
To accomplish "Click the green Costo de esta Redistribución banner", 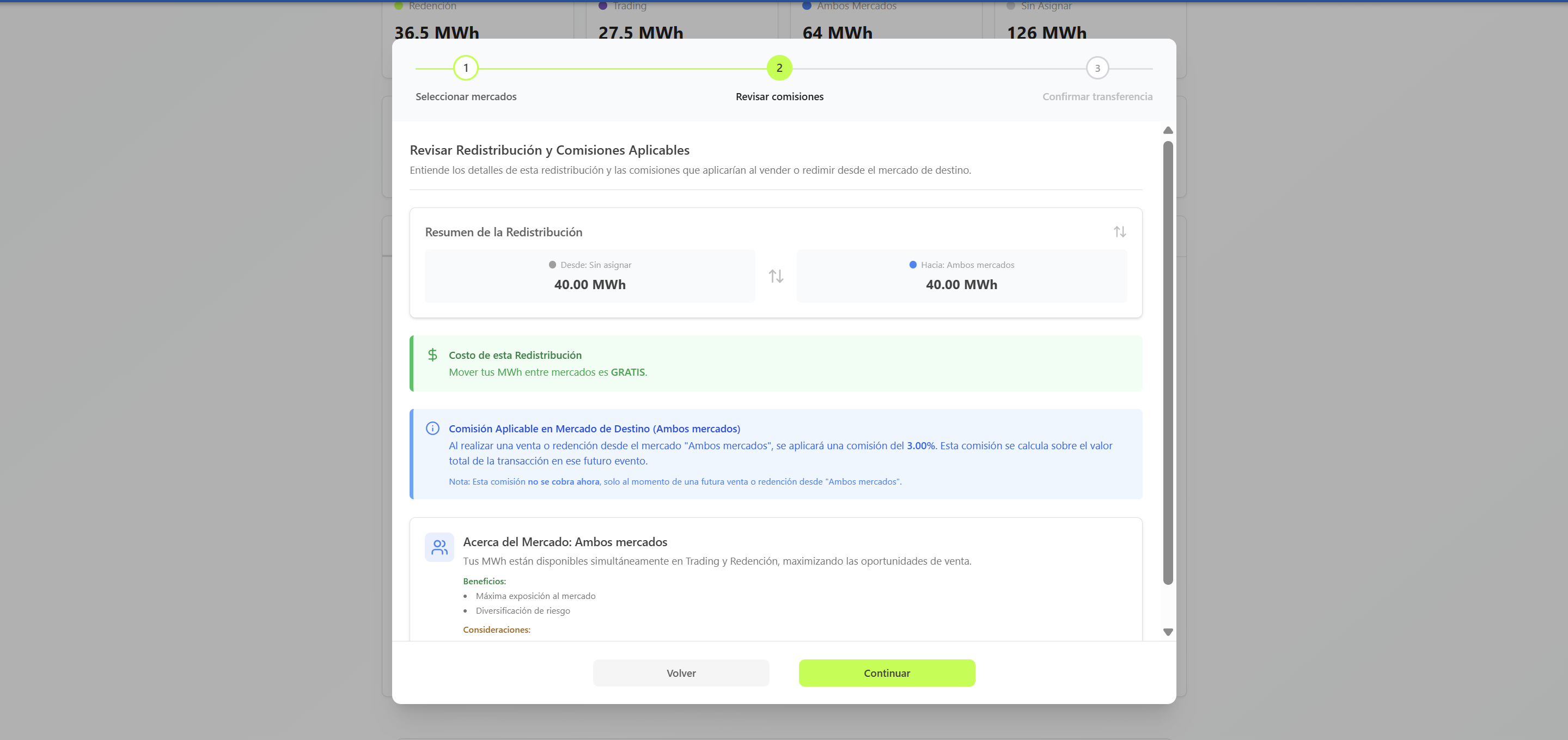I will 776,363.
